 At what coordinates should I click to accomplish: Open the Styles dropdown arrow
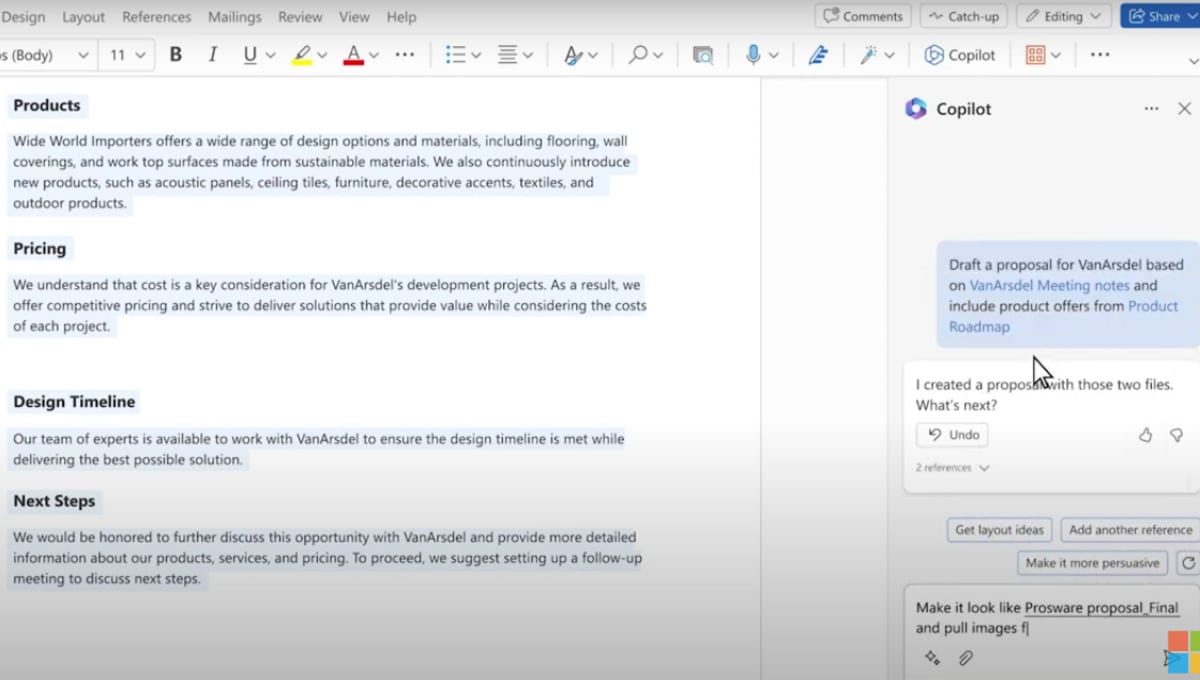593,56
